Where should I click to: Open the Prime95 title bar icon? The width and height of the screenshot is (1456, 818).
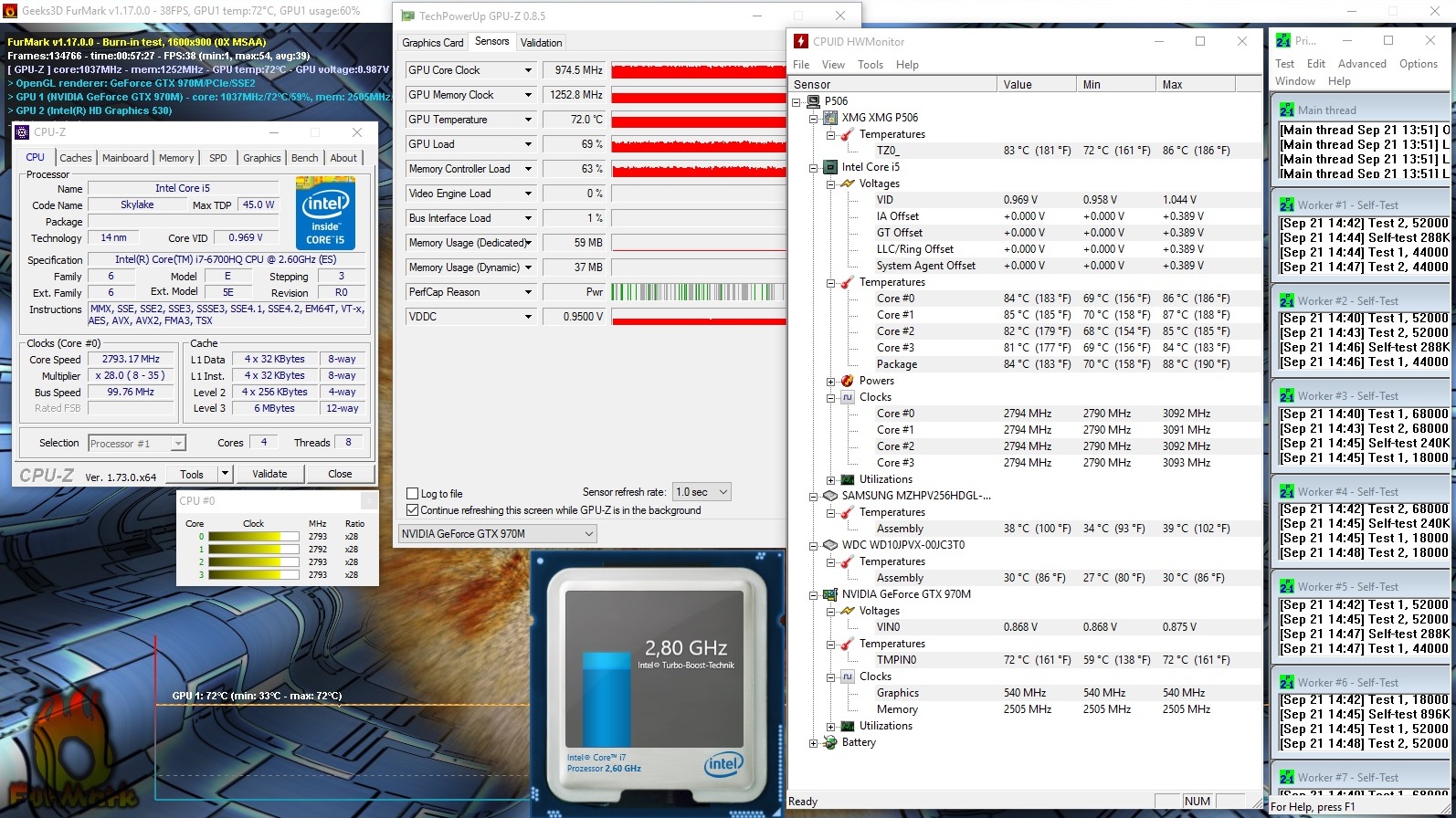coord(1283,41)
